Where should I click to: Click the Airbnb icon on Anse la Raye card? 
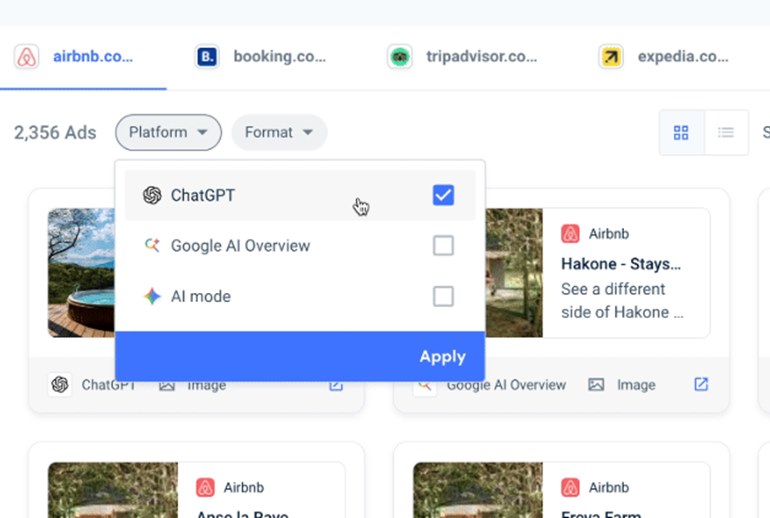click(x=205, y=488)
